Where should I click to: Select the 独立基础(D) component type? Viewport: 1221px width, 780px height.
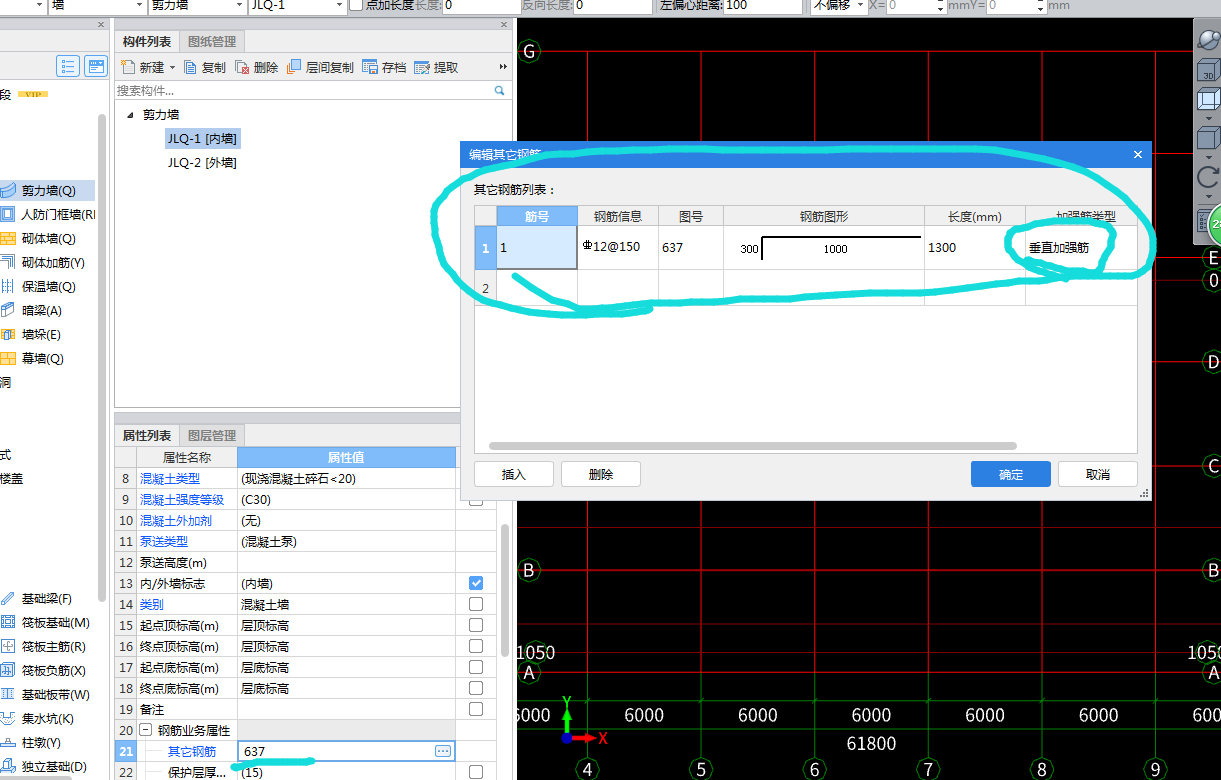46,766
